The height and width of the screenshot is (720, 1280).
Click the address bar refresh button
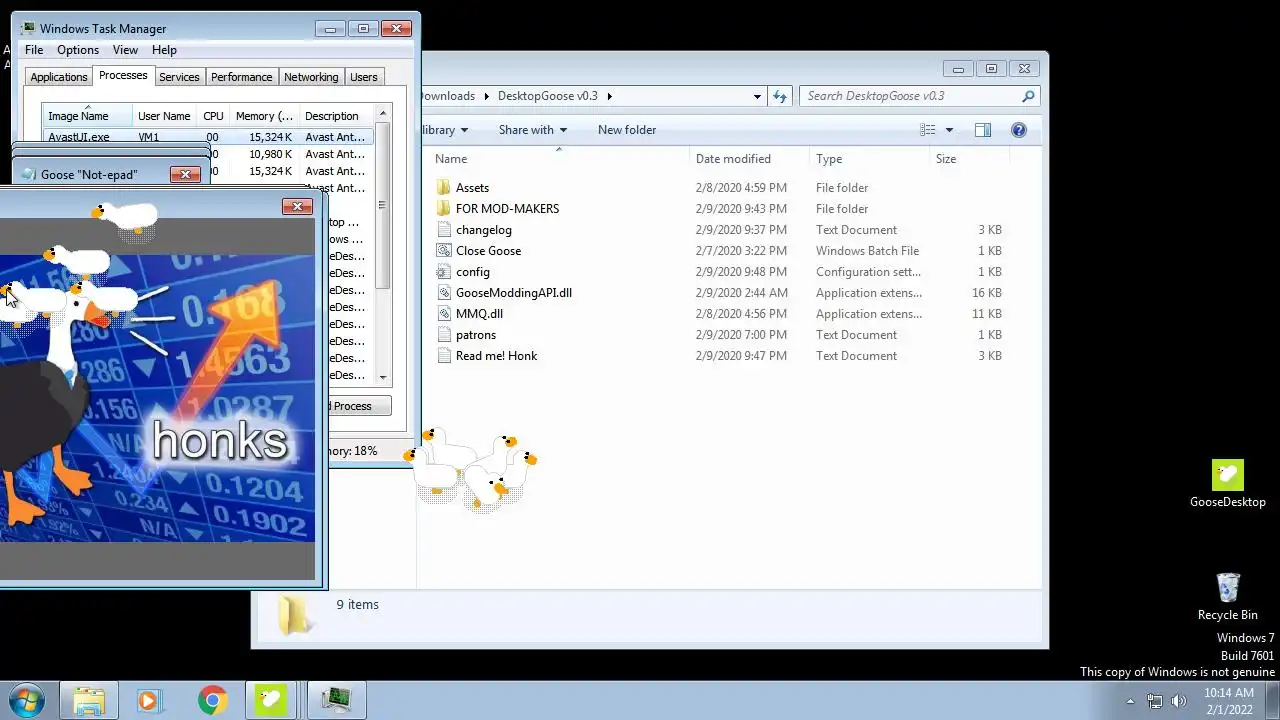tap(780, 96)
